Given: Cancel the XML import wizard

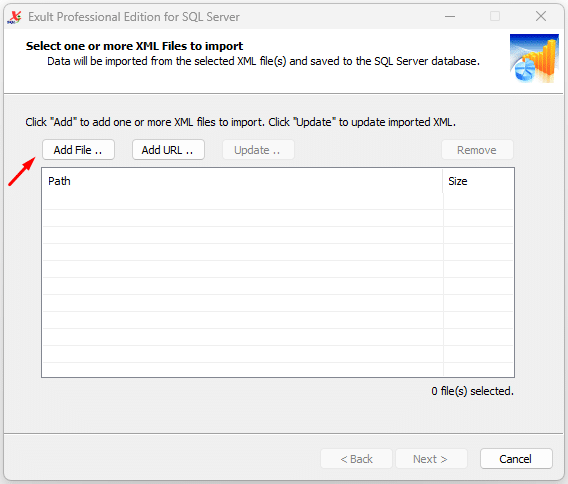Looking at the screenshot, I should [516, 459].
